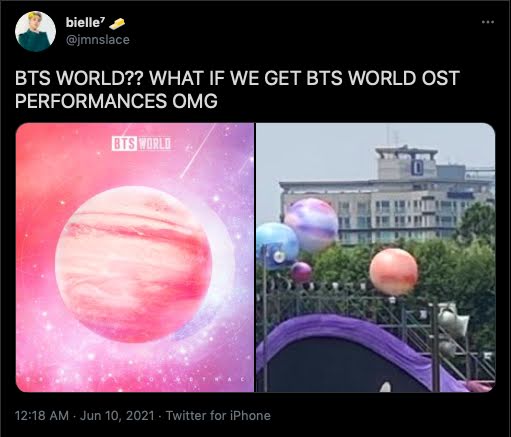Screen dimensions: 511x437
Task: Visit the @jmnslace handle link
Action: coord(98,40)
